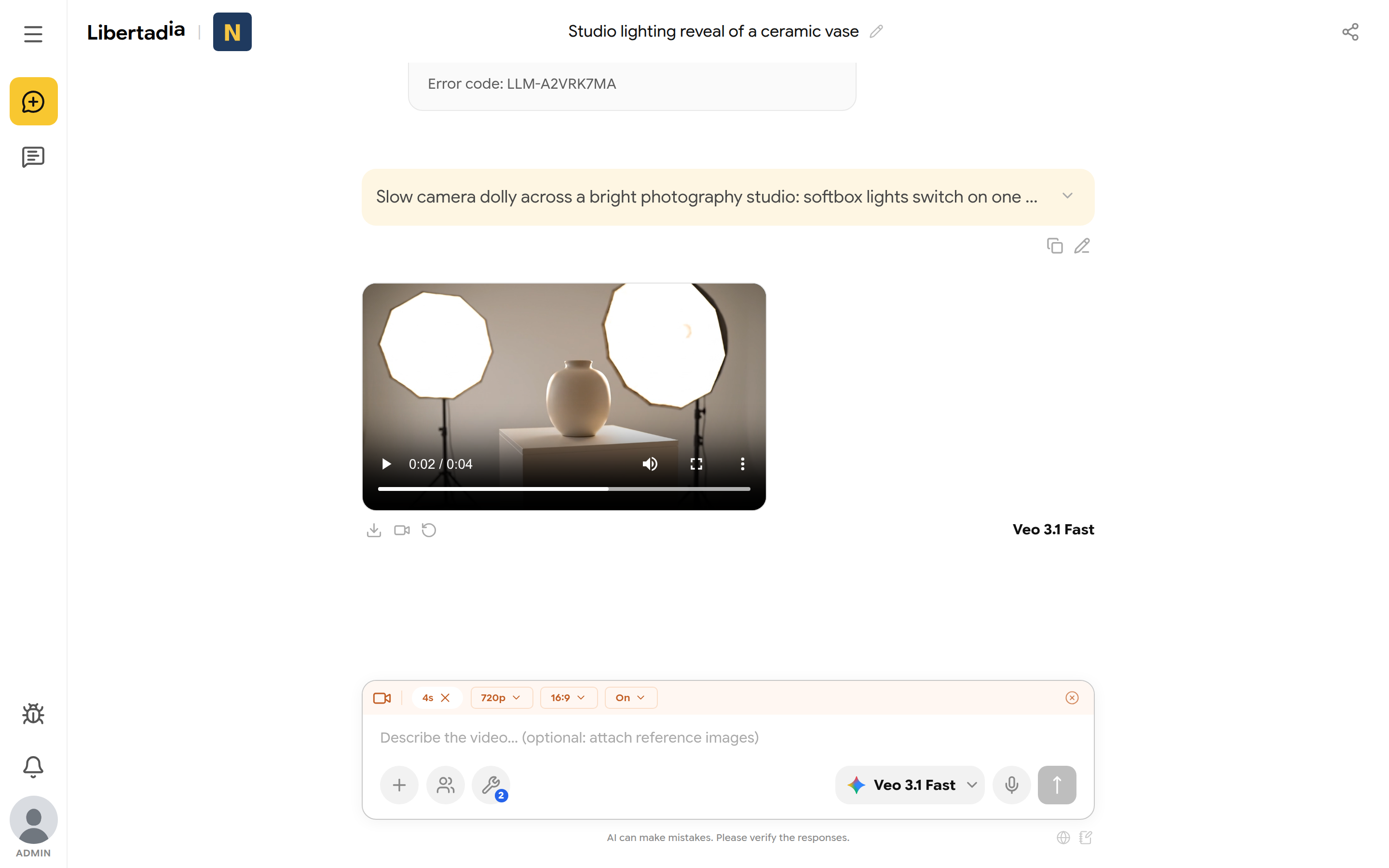The image size is (1389, 868).
Task: Focus the Describe the video input
Action: [x=727, y=737]
